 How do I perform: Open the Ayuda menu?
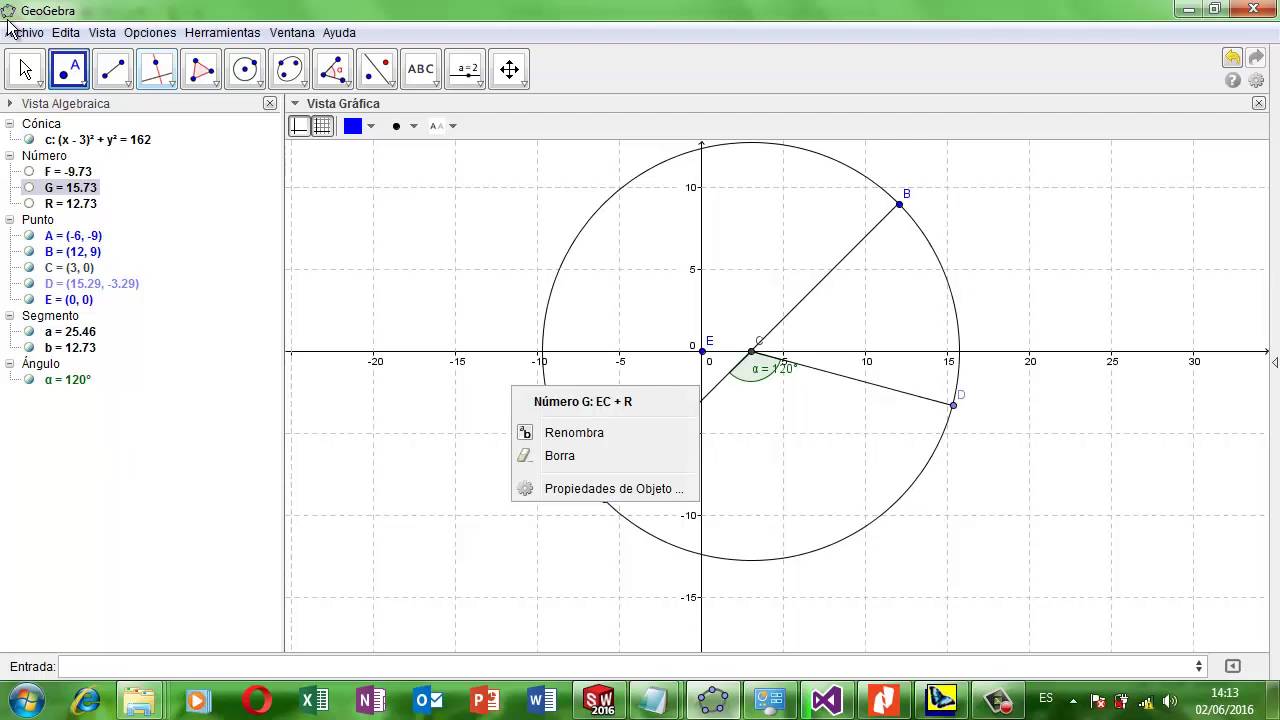[x=339, y=33]
